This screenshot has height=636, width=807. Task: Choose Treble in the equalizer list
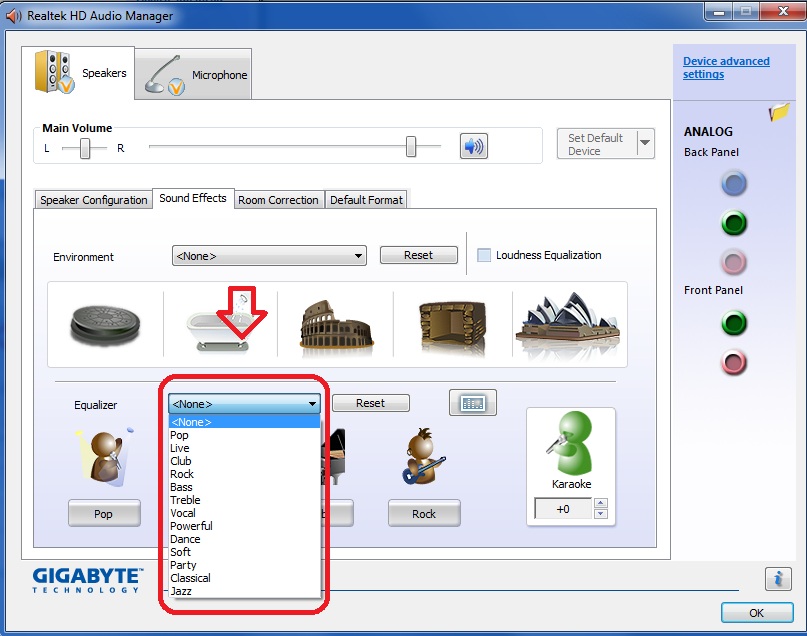(244, 500)
